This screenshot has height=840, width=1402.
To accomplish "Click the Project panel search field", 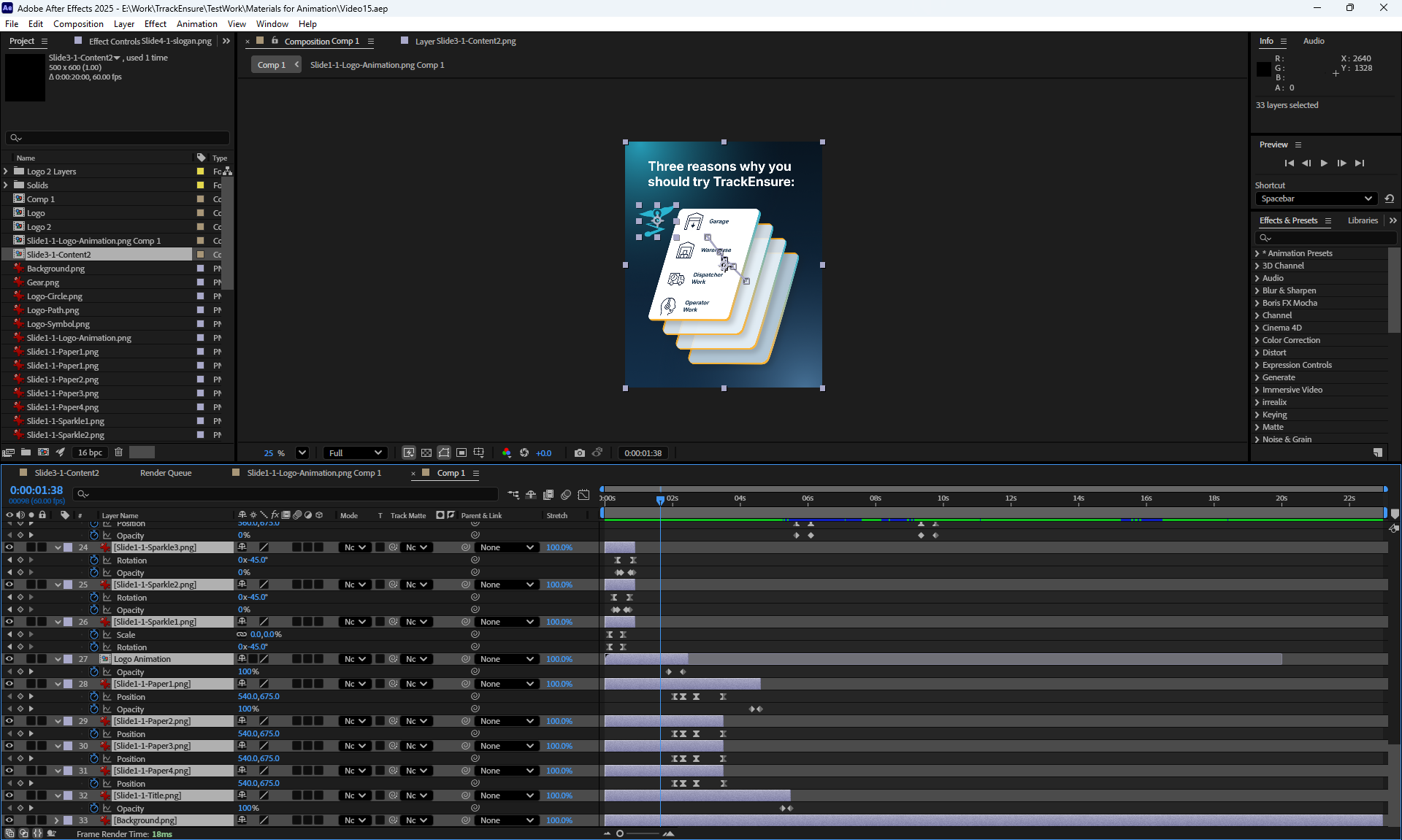I will pos(118,138).
